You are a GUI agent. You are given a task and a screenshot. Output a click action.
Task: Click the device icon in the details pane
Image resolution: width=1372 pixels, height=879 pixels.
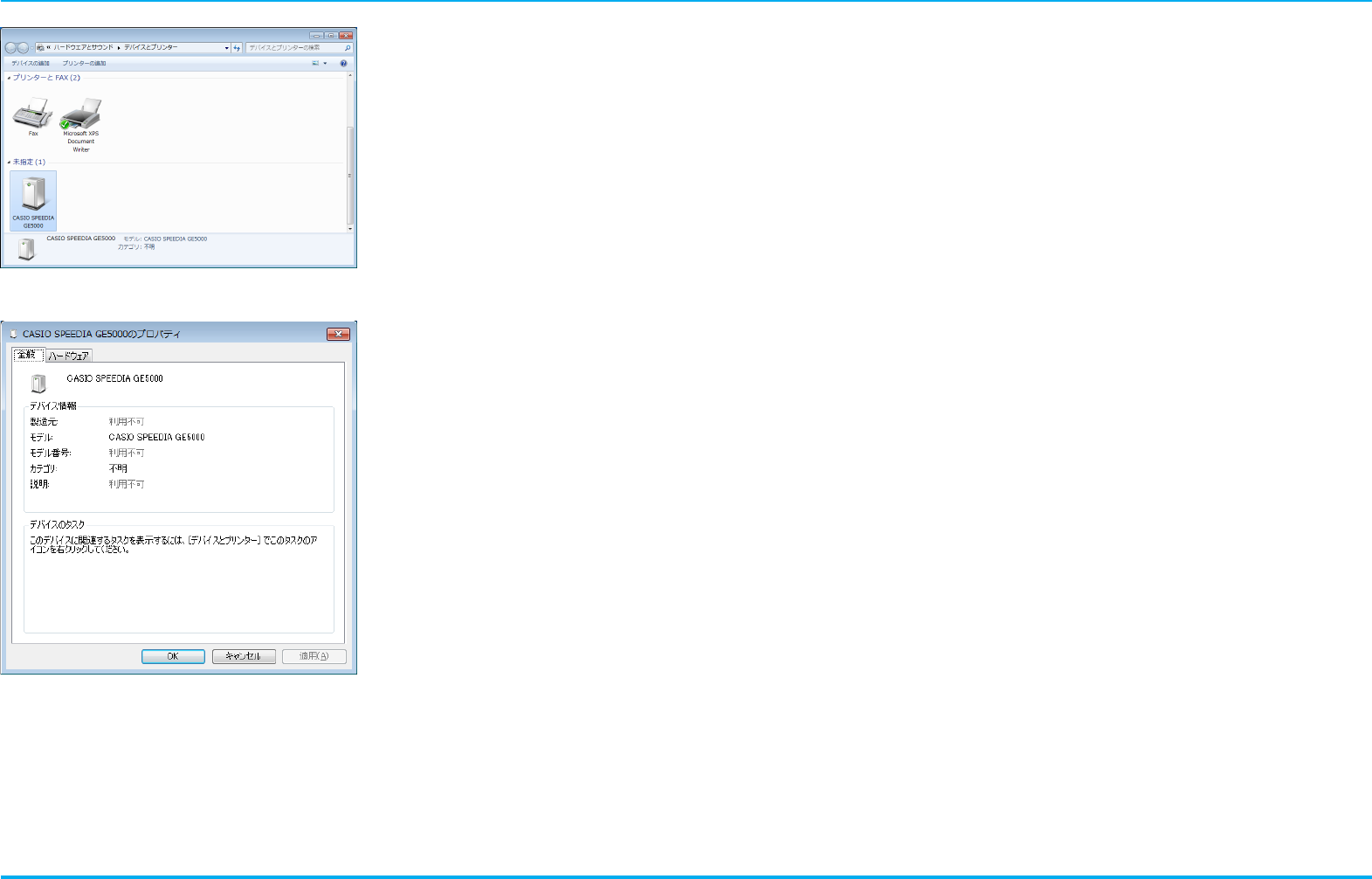(26, 249)
